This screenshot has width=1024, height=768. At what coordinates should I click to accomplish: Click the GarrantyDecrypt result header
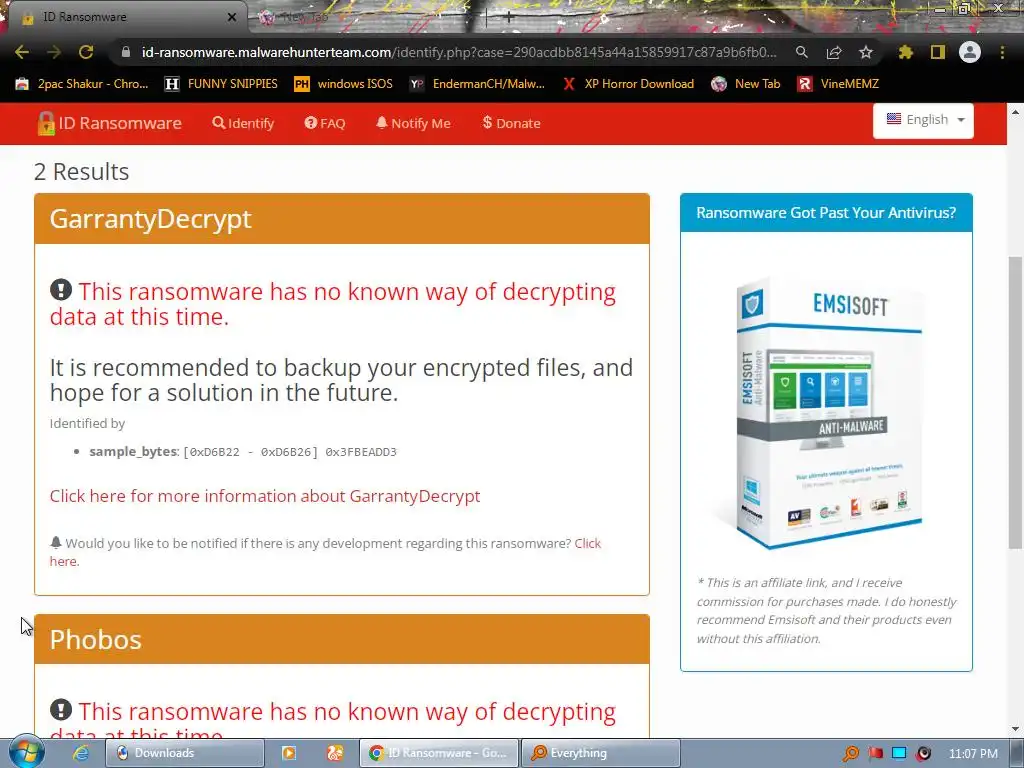click(342, 219)
